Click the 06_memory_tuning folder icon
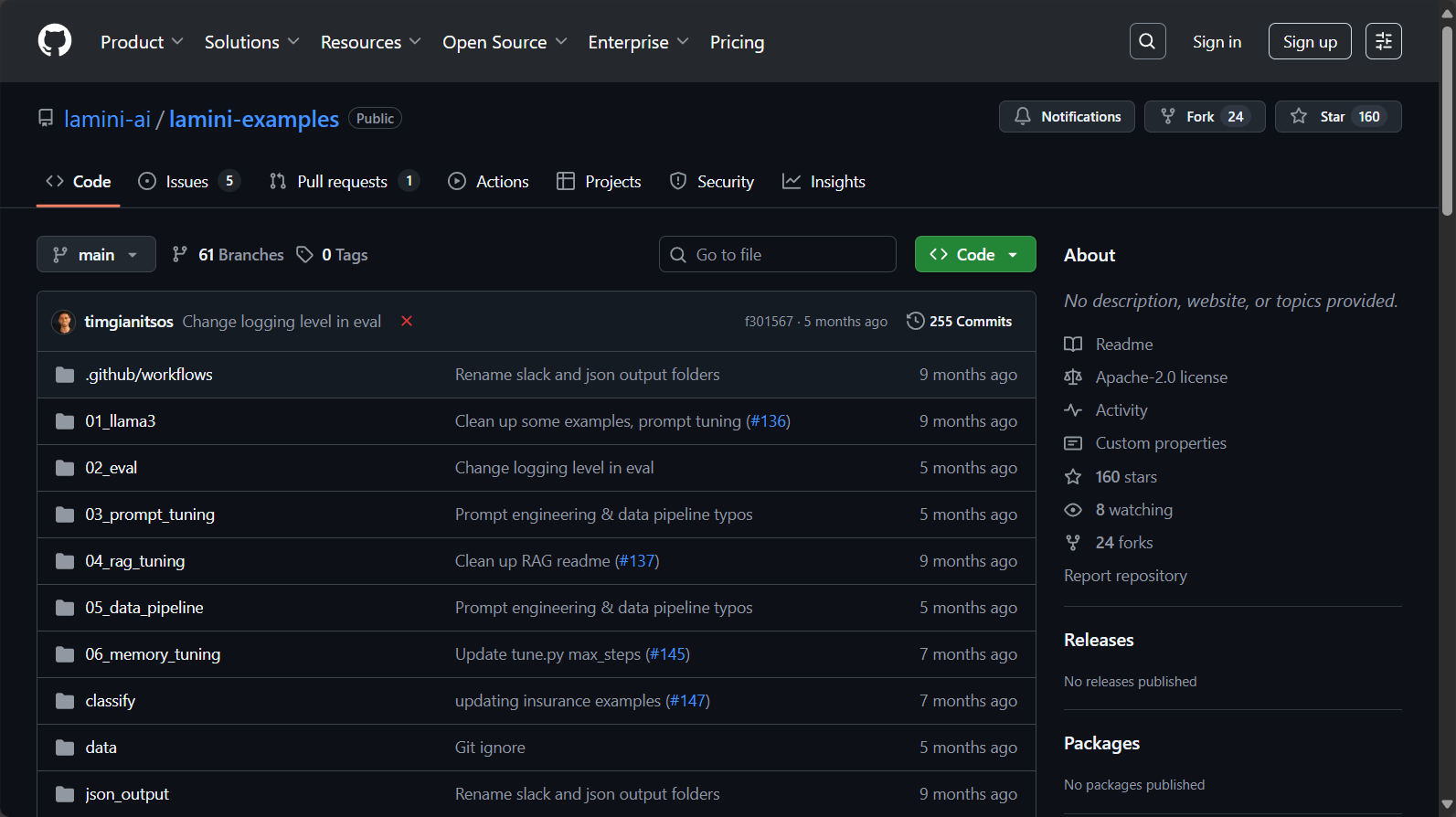 65,654
